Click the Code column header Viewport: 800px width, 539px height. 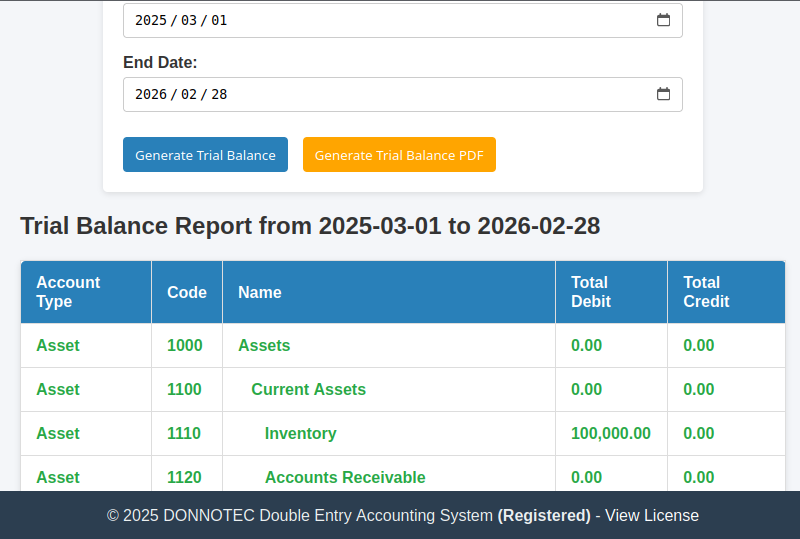187,292
